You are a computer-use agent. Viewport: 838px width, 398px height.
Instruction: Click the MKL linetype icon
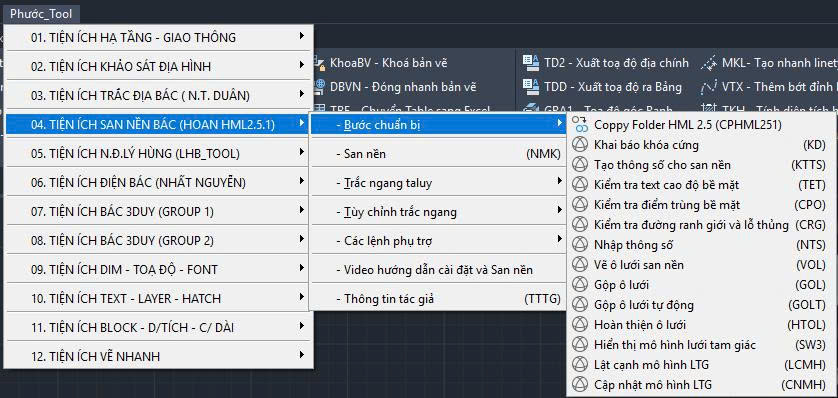click(709, 63)
